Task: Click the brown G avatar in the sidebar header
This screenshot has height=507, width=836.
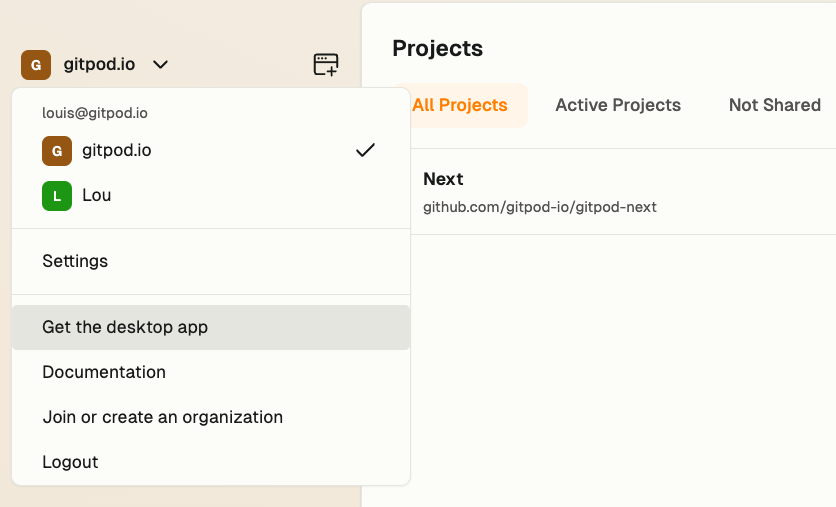Action: (36, 65)
